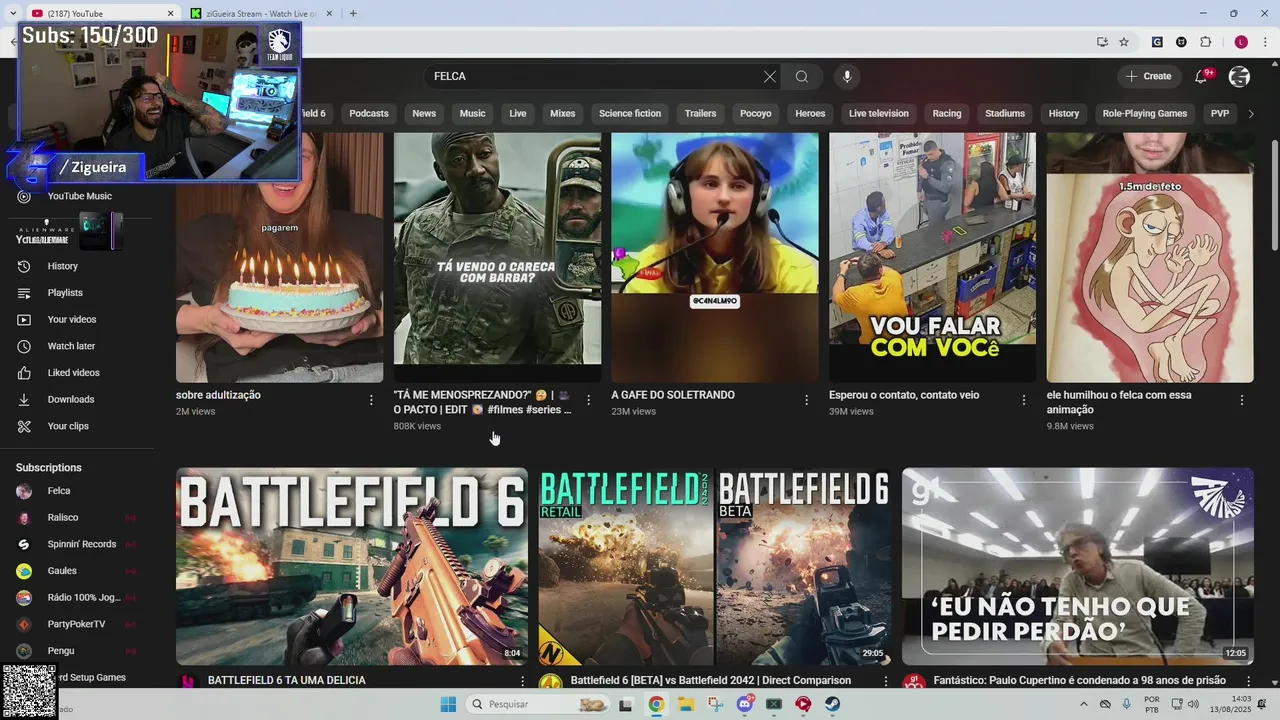Open tab search dropdown arrow

pyautogui.click(x=12, y=13)
